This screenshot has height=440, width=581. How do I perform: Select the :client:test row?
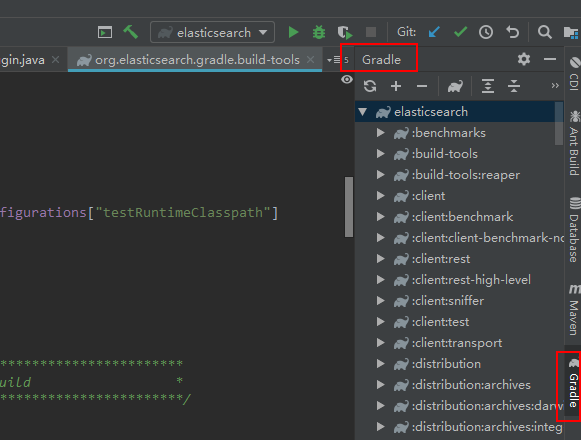coord(459,322)
